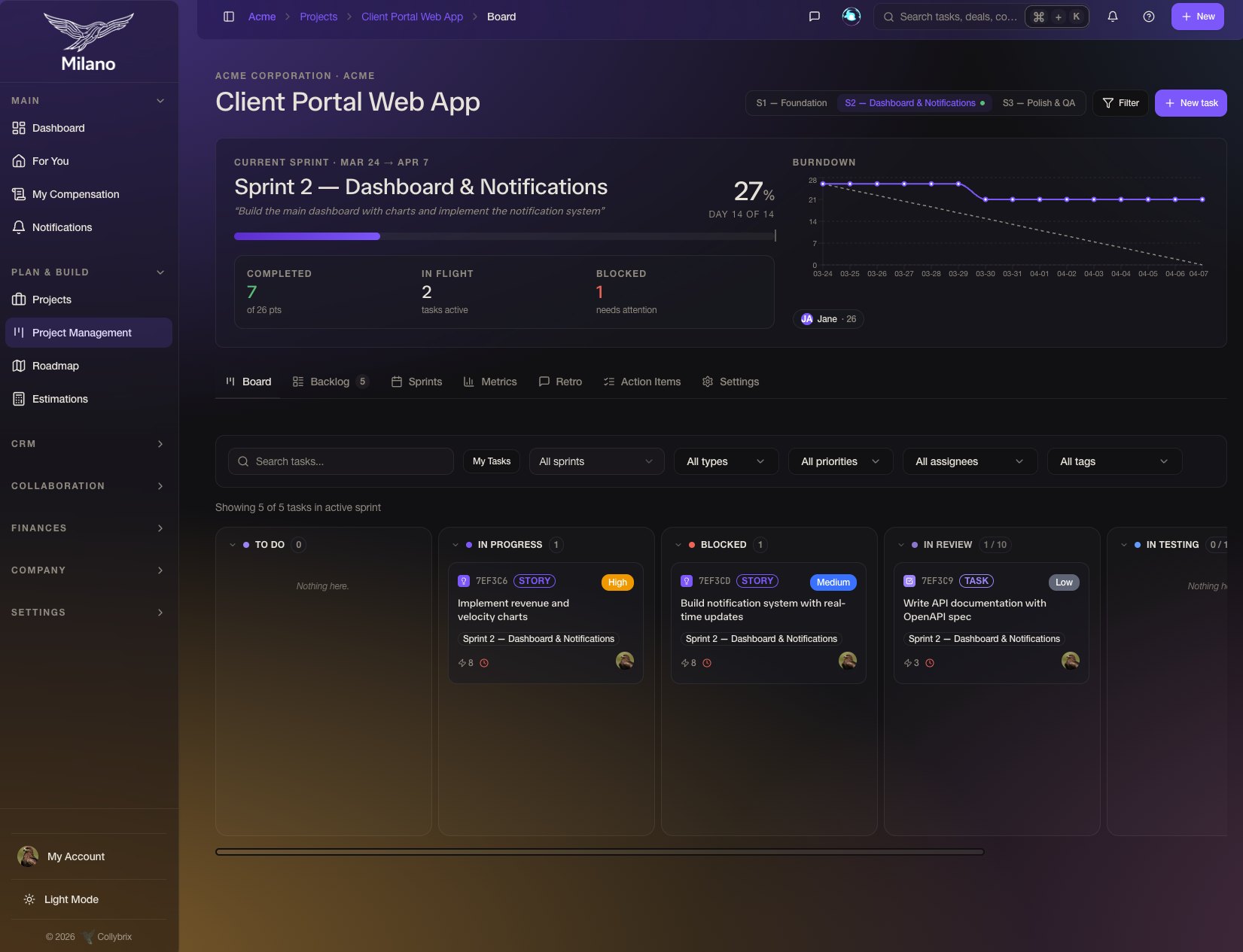Open Roadmap in the sidebar
1243x952 pixels.
point(89,366)
